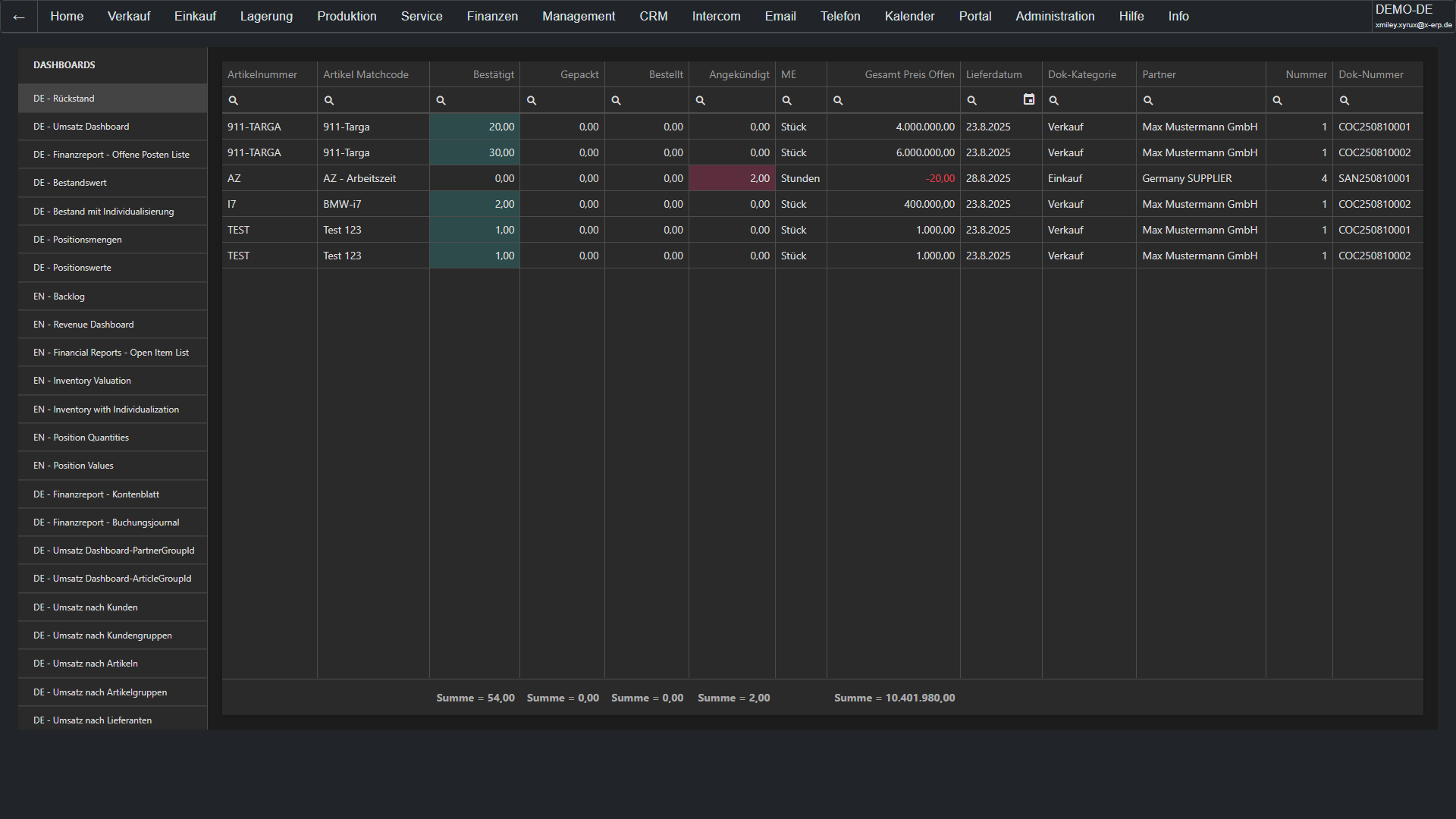Sort by the Gesamt Preis Offen header
The image size is (1456, 819).
pos(909,74)
